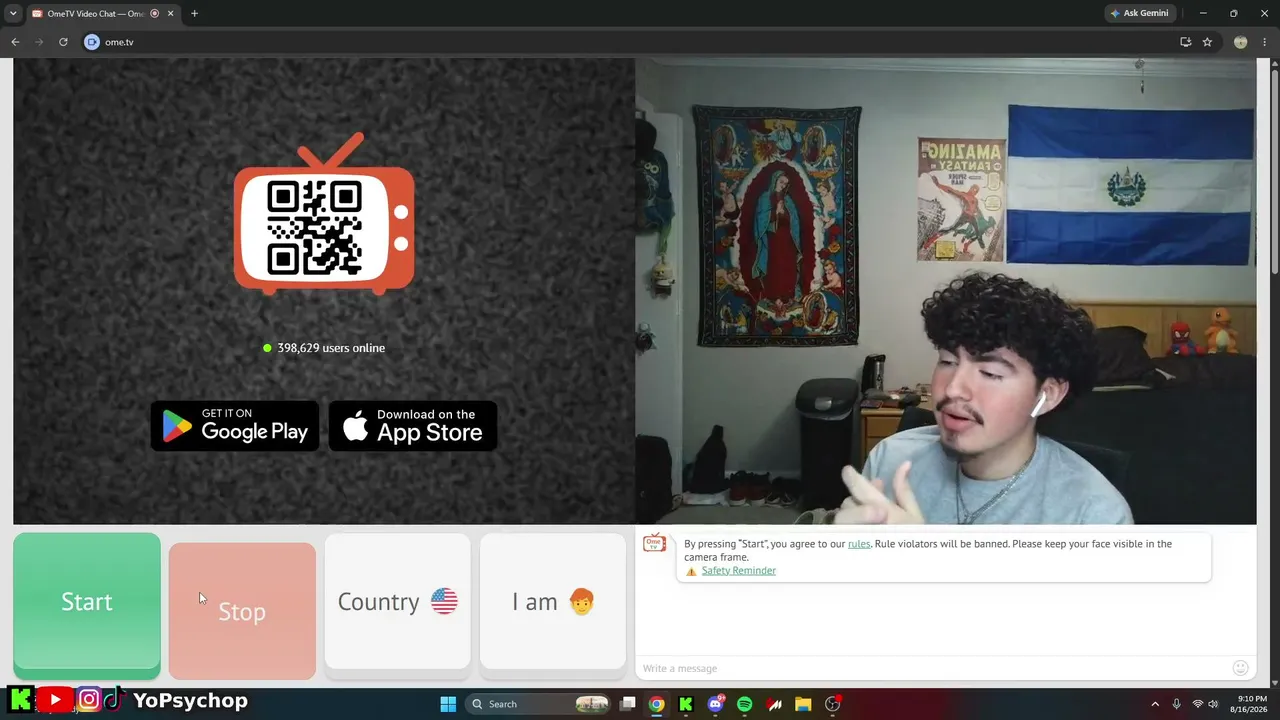Click the Get it on Google Play badge
This screenshot has width=1280, height=720.
point(235,426)
